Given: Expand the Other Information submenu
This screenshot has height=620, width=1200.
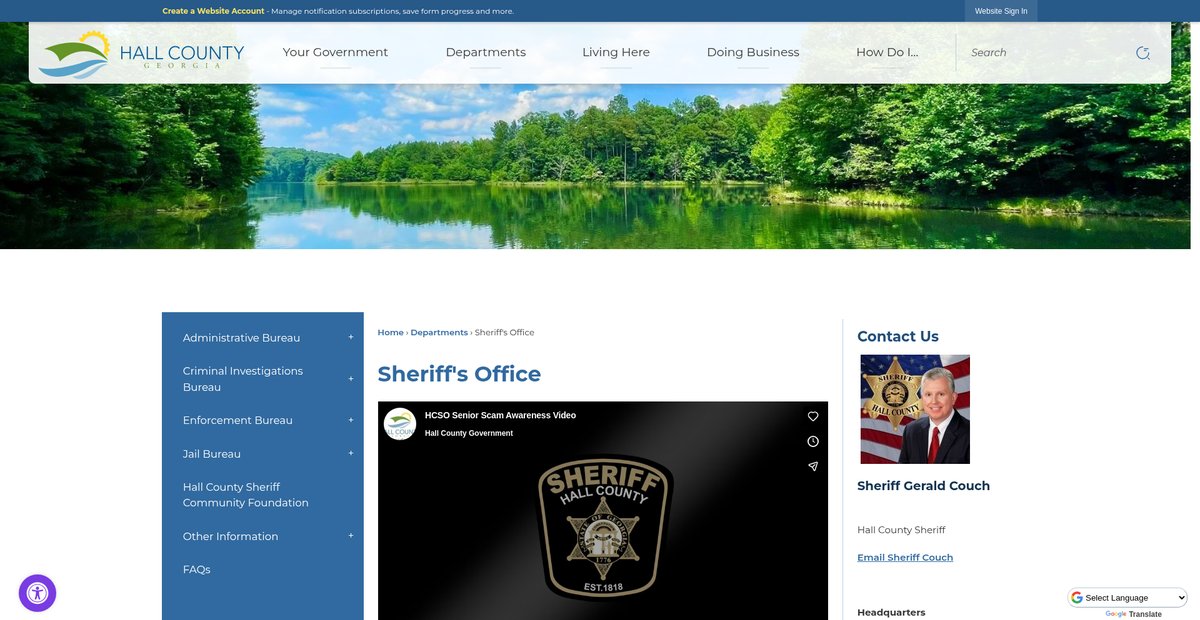Looking at the screenshot, I should [x=351, y=536].
